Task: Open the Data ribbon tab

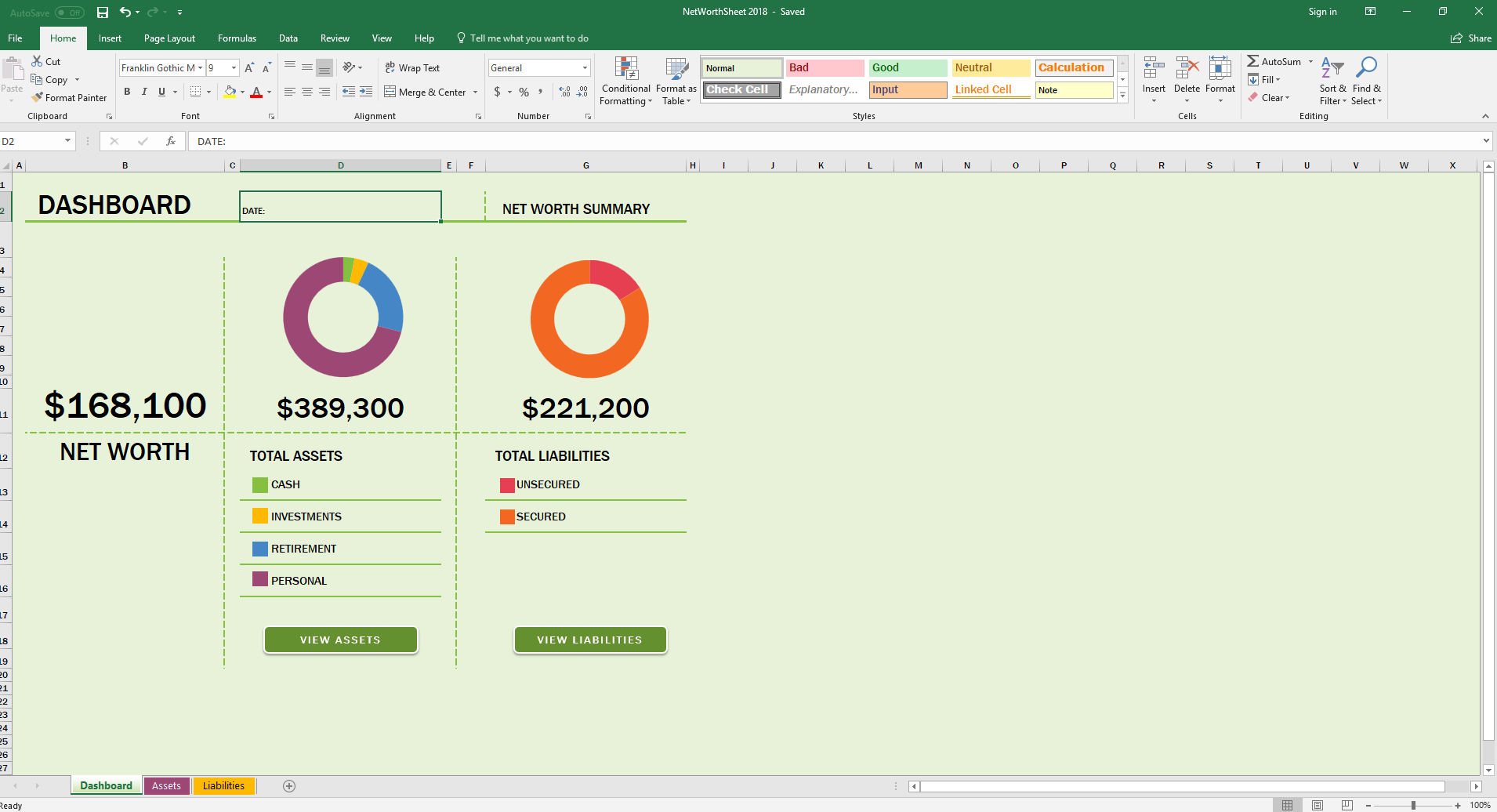Action: pos(288,38)
